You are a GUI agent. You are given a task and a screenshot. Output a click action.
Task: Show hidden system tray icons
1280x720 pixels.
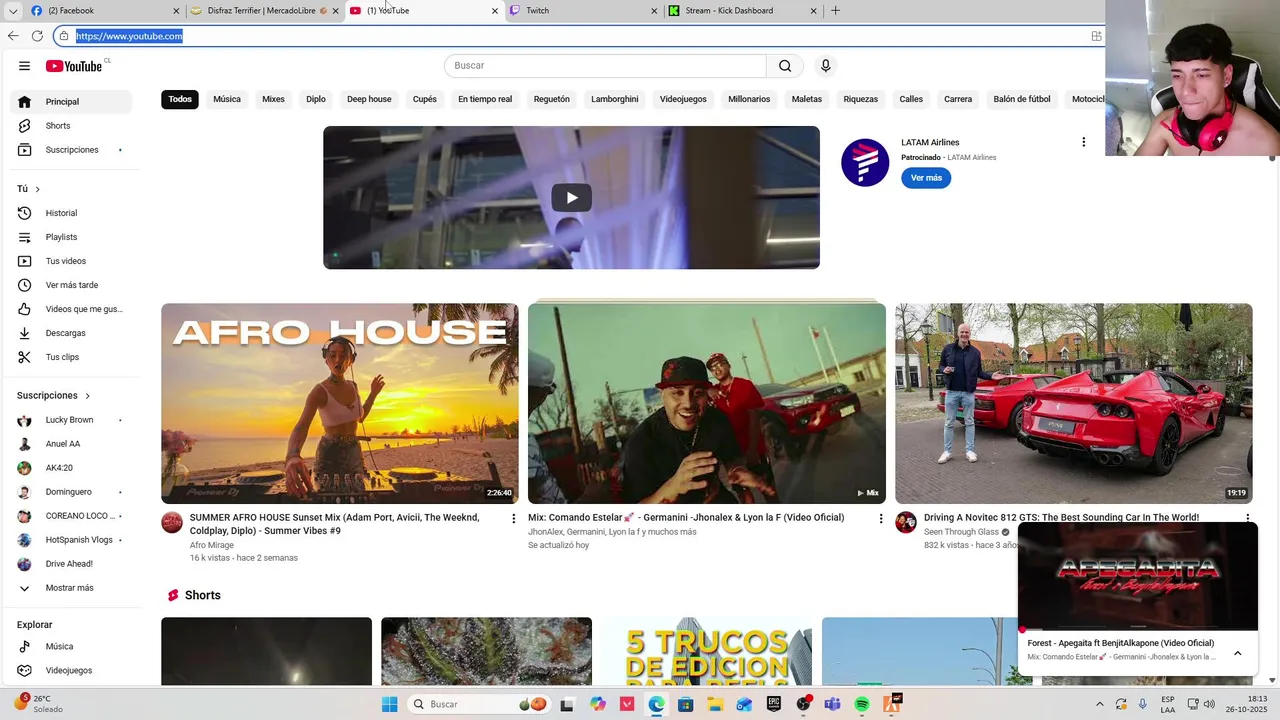[1100, 704]
